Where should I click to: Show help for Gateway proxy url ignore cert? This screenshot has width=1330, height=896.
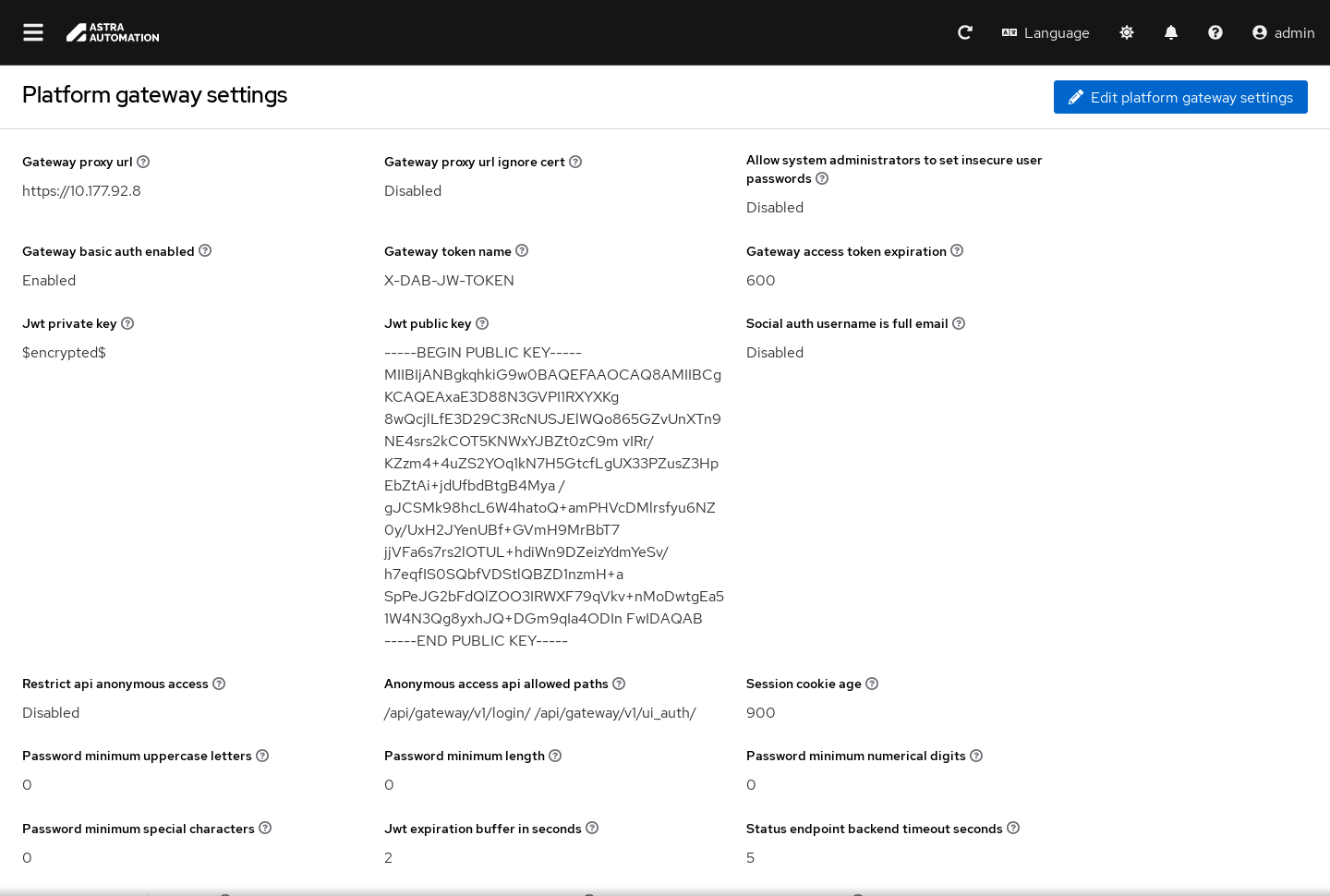click(x=575, y=162)
